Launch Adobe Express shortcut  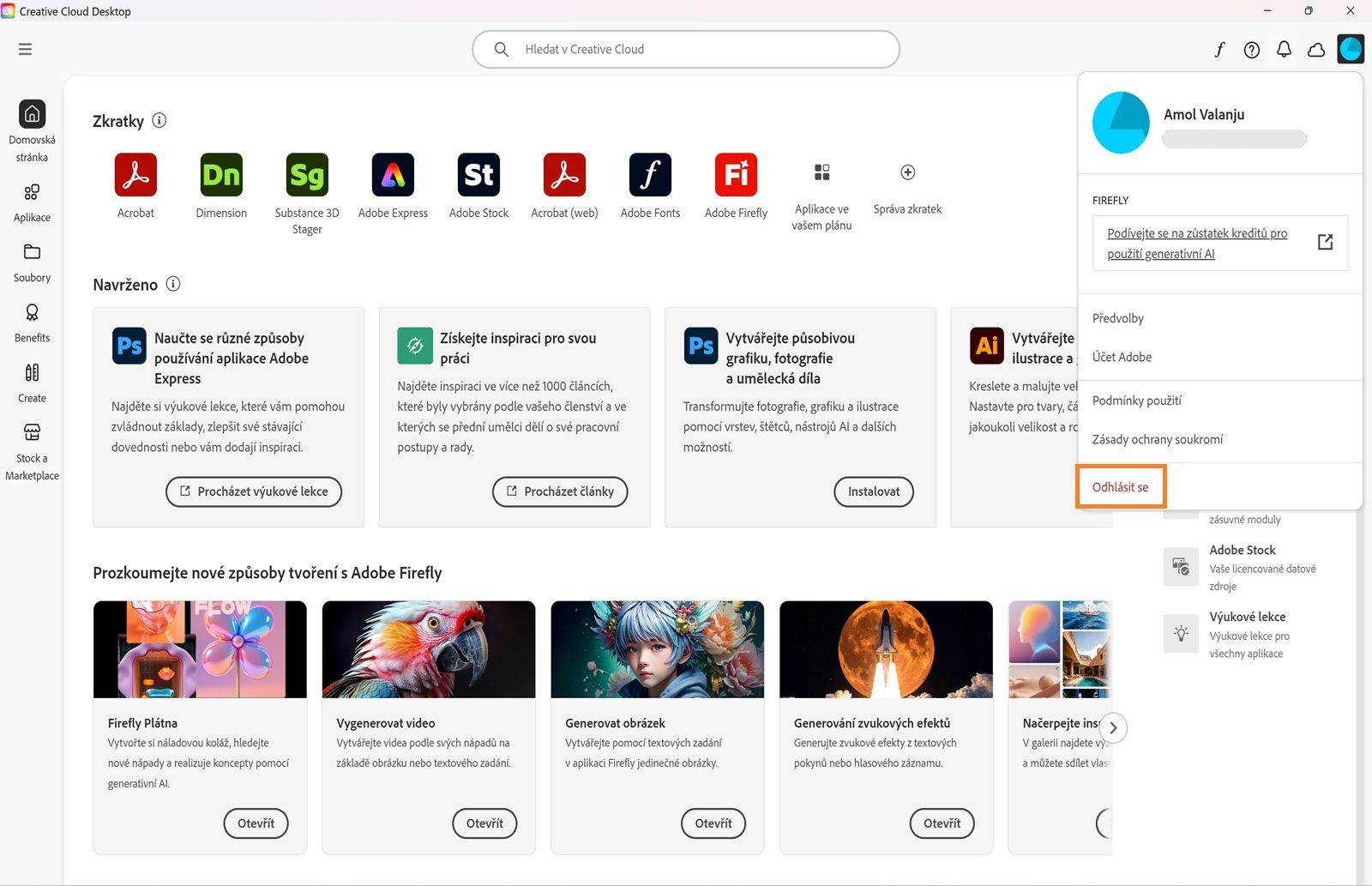393,175
